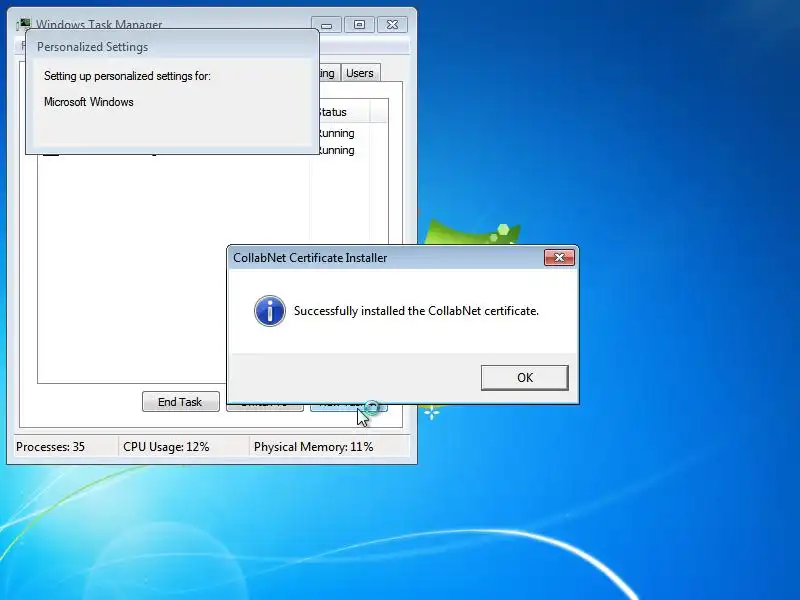Minimize the Windows Task Manager window

327,24
